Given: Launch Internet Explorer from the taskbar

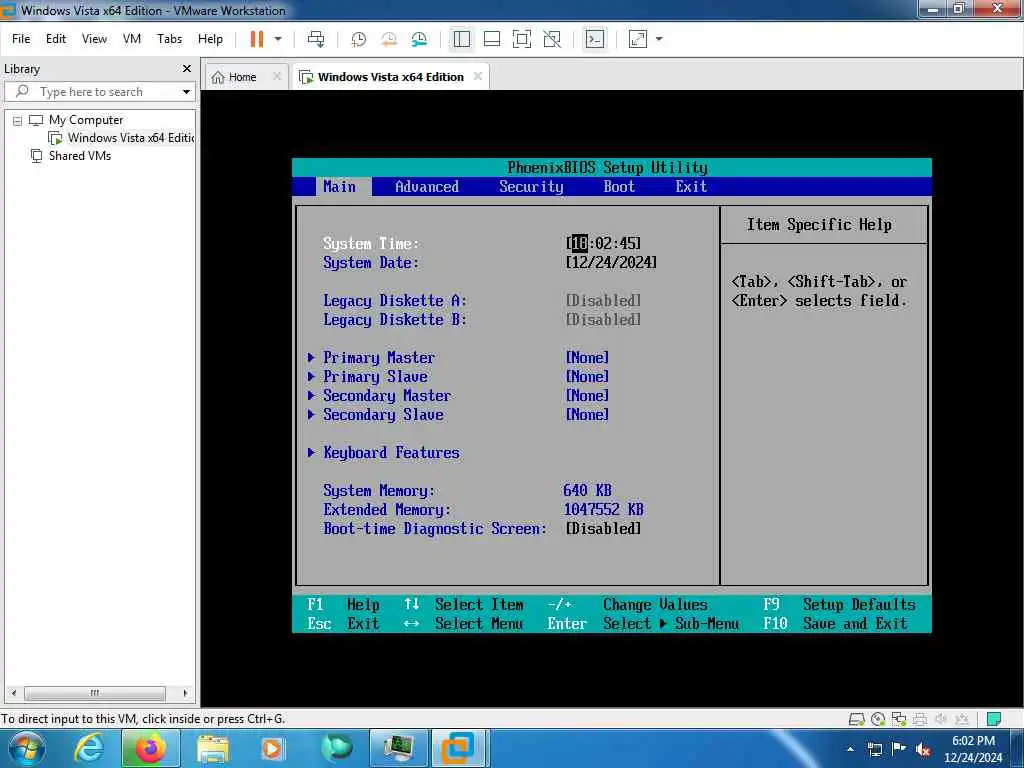Looking at the screenshot, I should pyautogui.click(x=88, y=748).
